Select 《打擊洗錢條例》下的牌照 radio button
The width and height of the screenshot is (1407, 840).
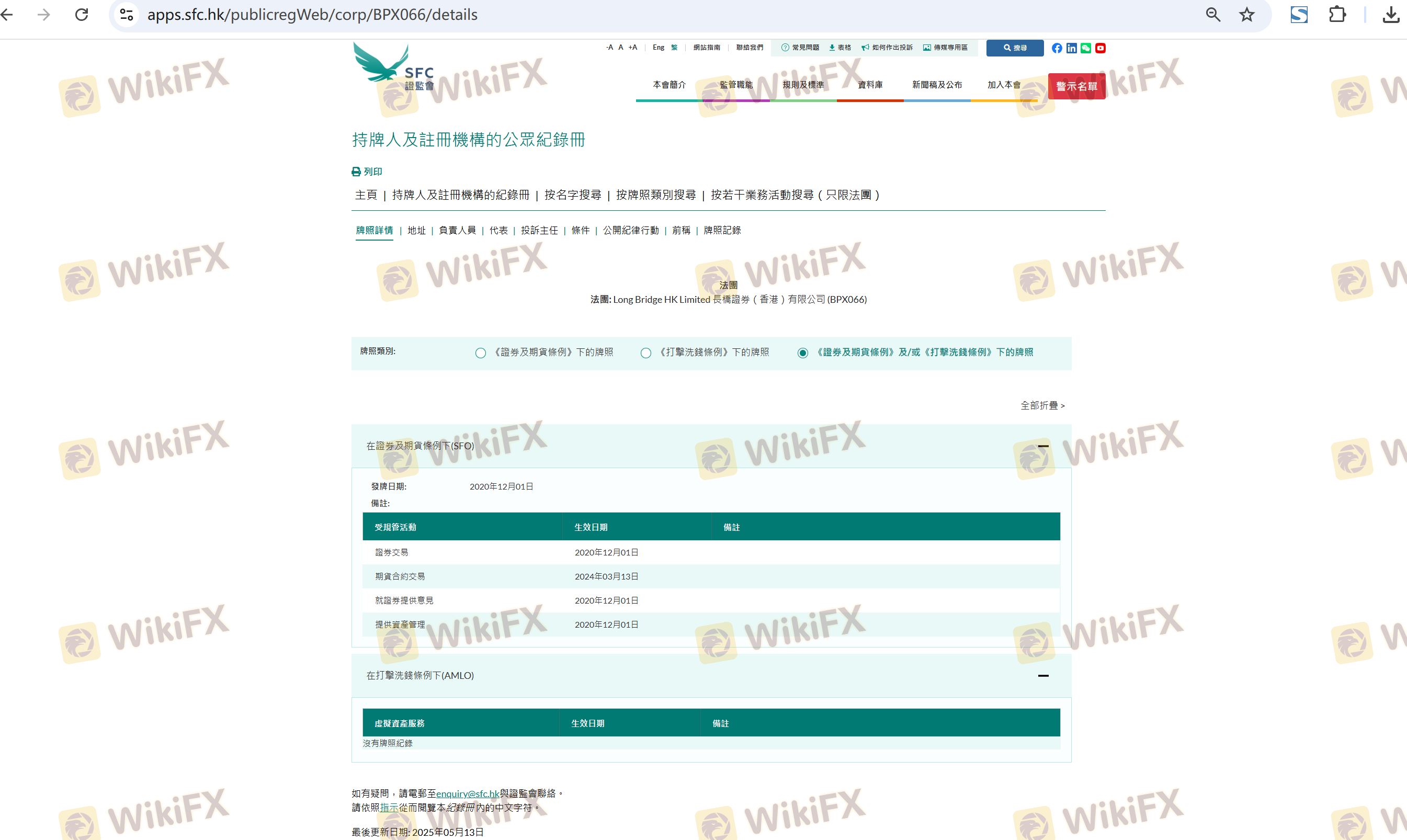tap(645, 353)
